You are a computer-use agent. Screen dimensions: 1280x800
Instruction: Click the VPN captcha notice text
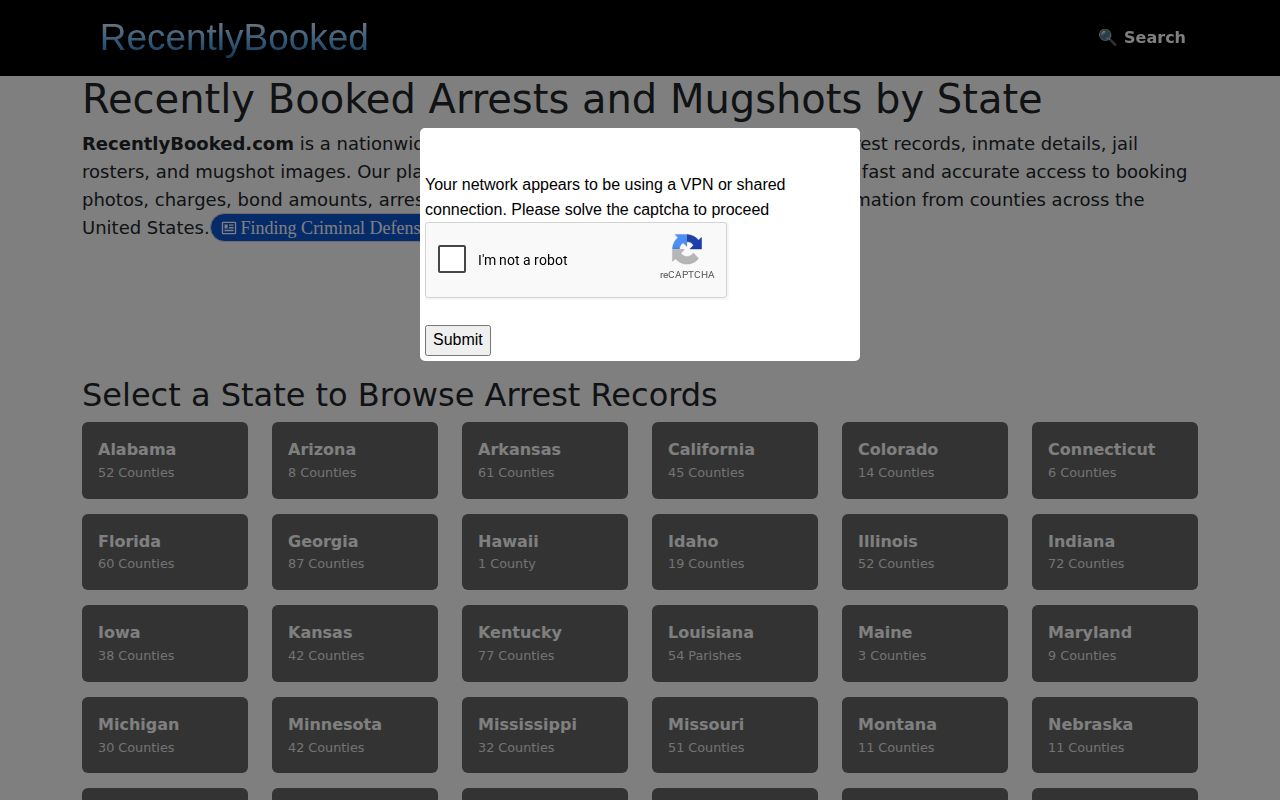(605, 197)
